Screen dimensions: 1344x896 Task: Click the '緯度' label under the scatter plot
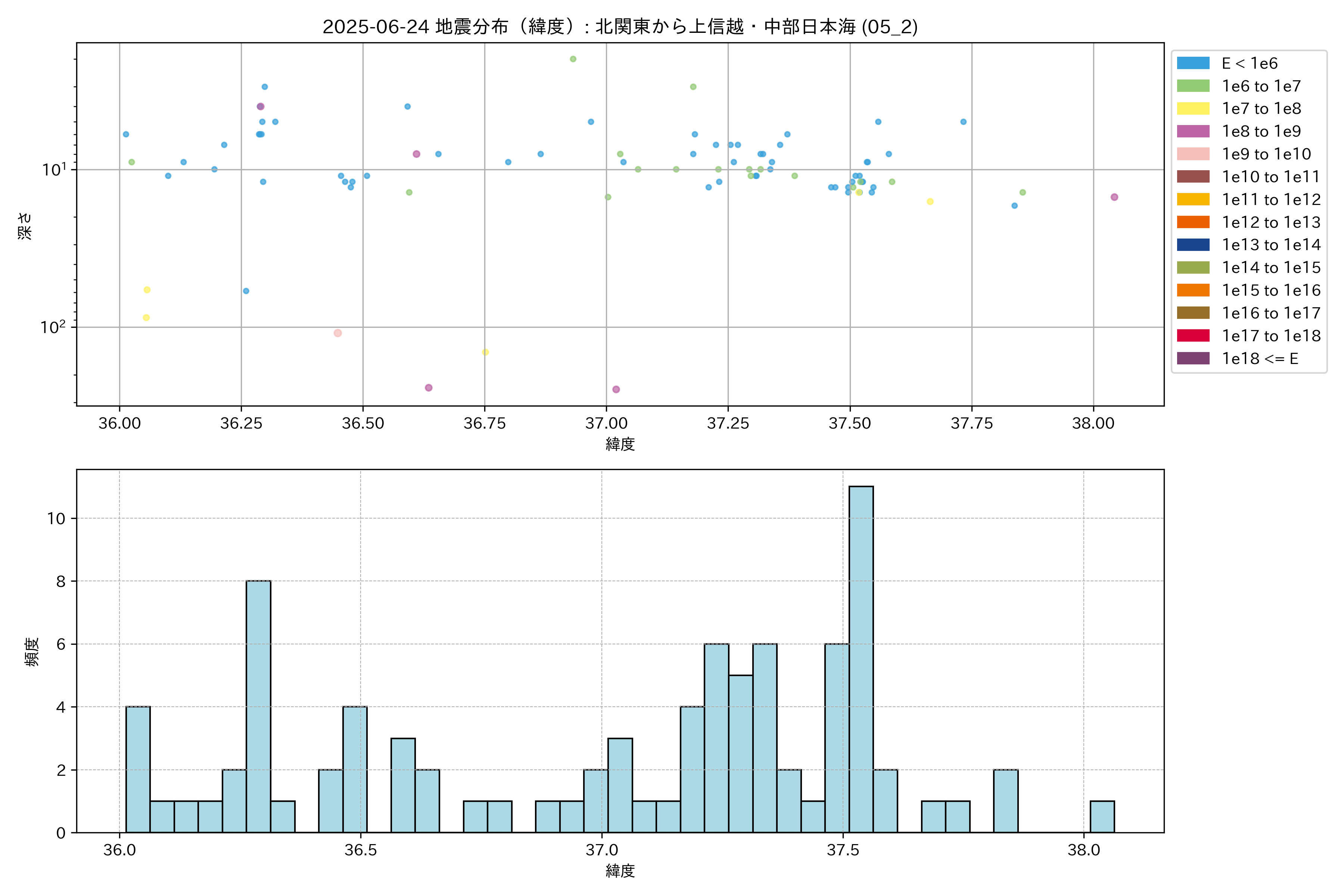620,444
